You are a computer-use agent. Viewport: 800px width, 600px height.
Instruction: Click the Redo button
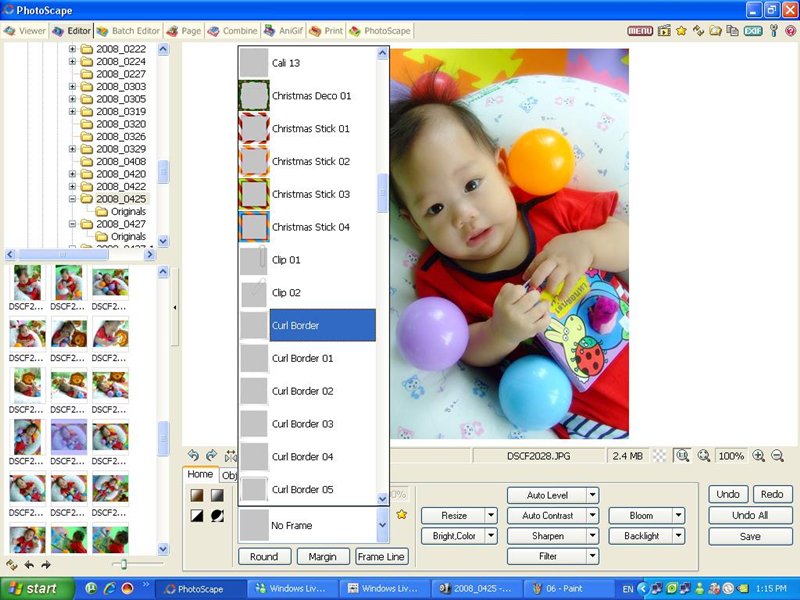pyautogui.click(x=772, y=494)
